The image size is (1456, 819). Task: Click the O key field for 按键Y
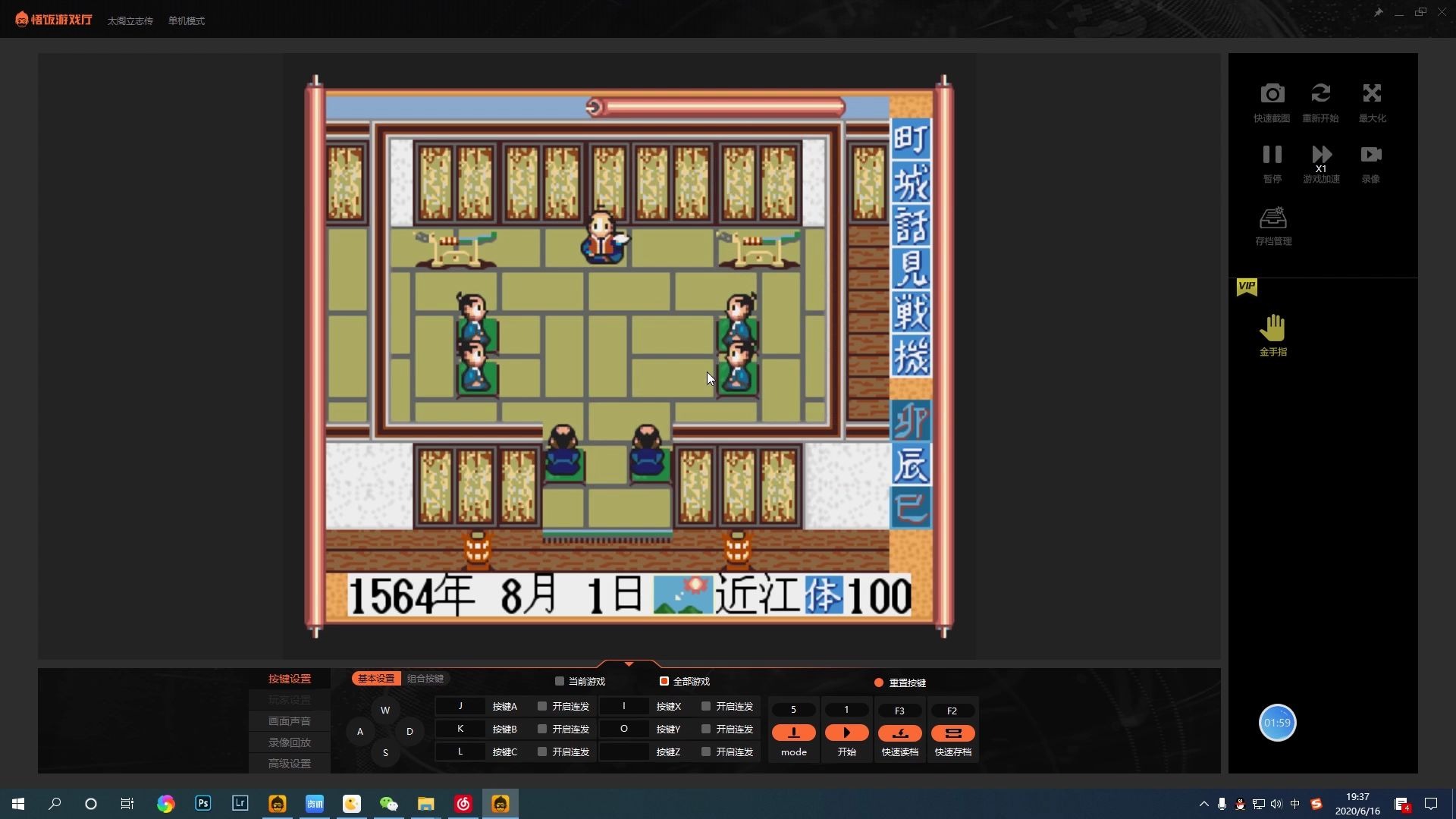(624, 729)
